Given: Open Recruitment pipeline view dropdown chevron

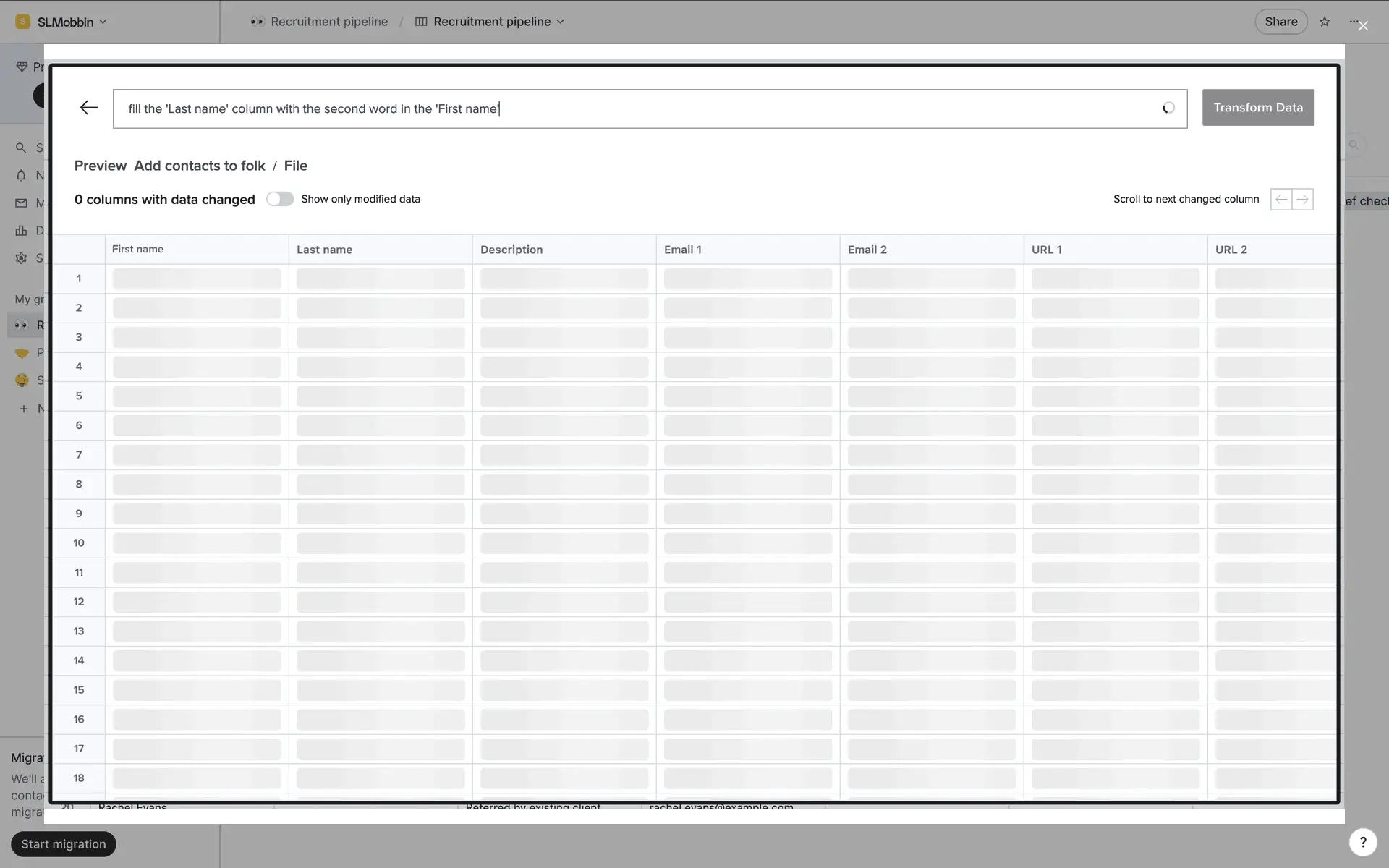Looking at the screenshot, I should click(x=561, y=22).
